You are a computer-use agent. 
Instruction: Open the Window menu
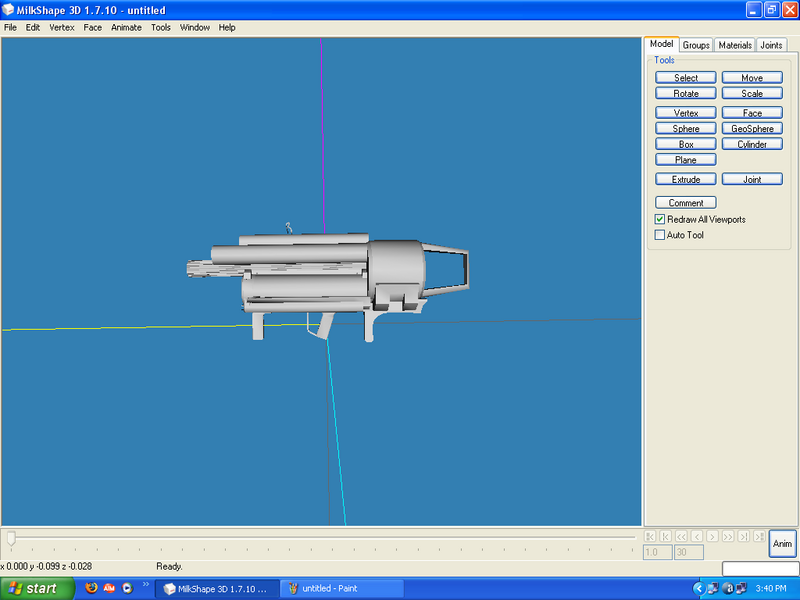[194, 28]
